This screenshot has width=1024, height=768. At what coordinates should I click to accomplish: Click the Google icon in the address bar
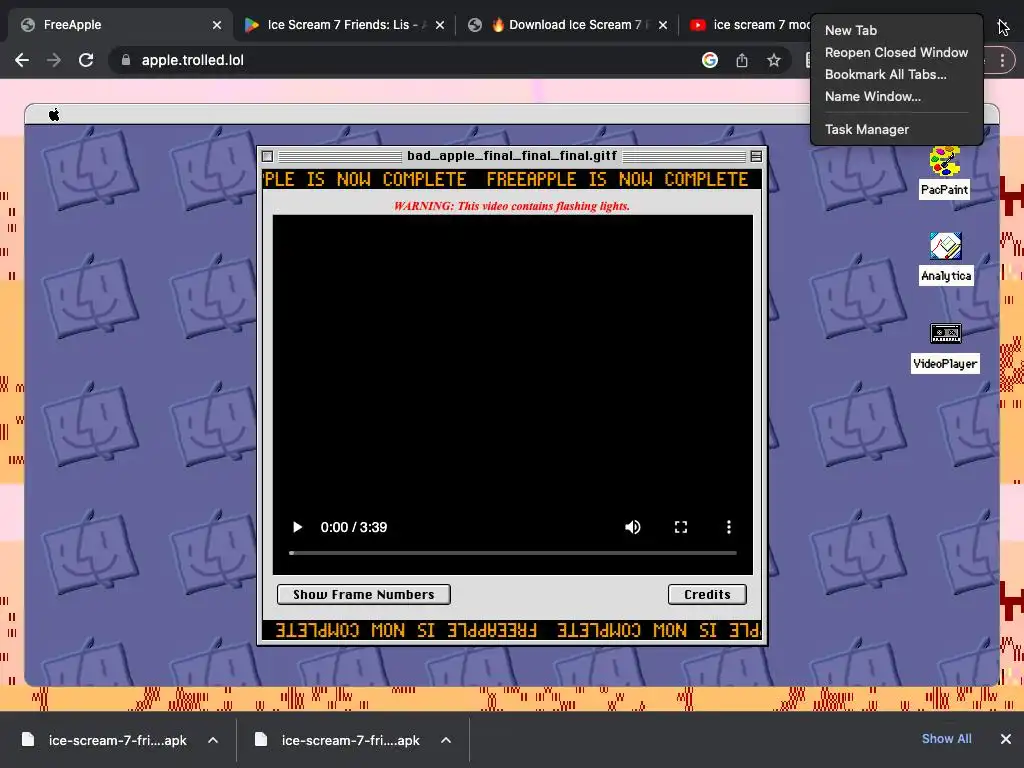point(710,60)
